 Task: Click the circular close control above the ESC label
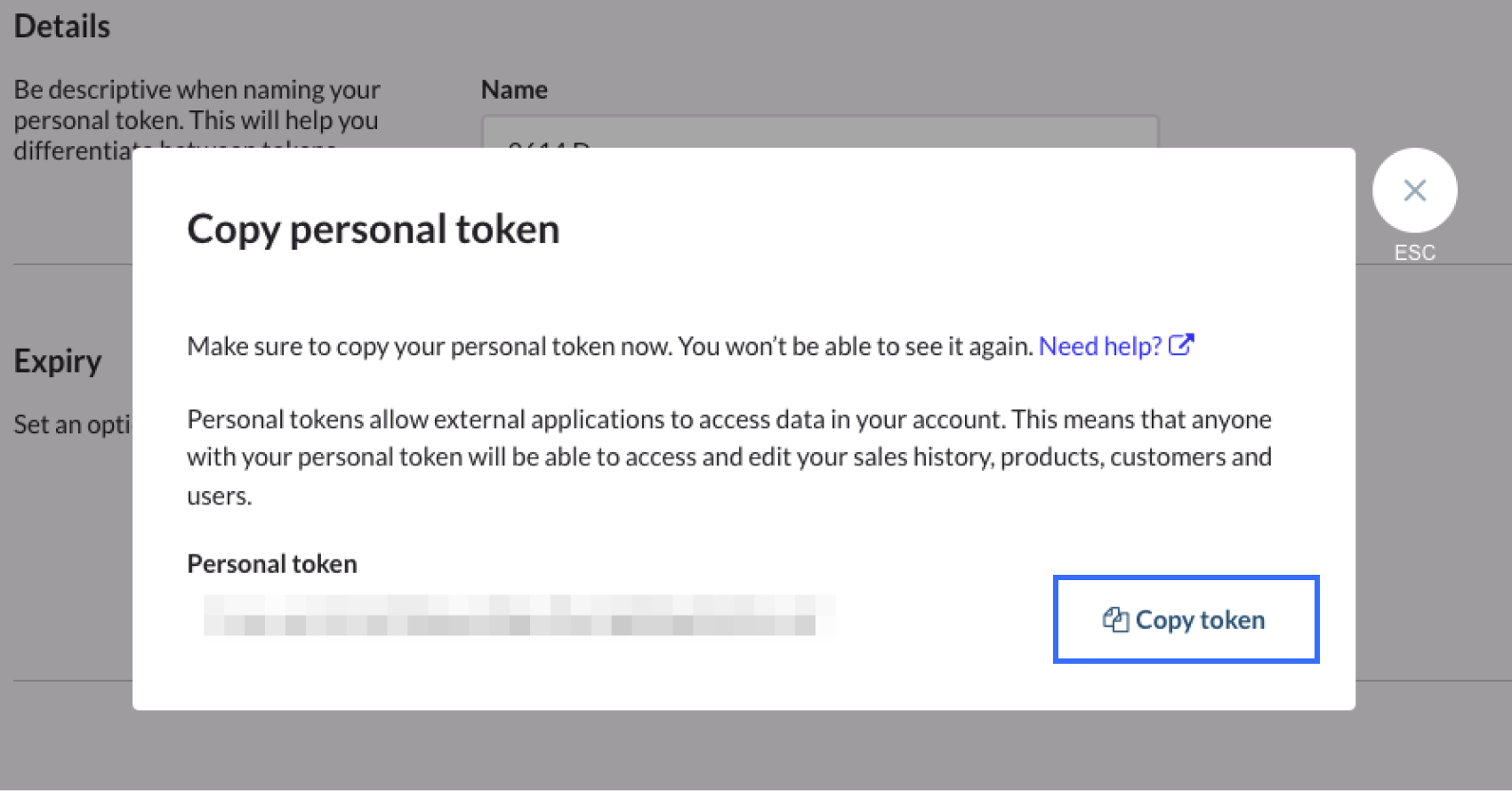pyautogui.click(x=1415, y=190)
